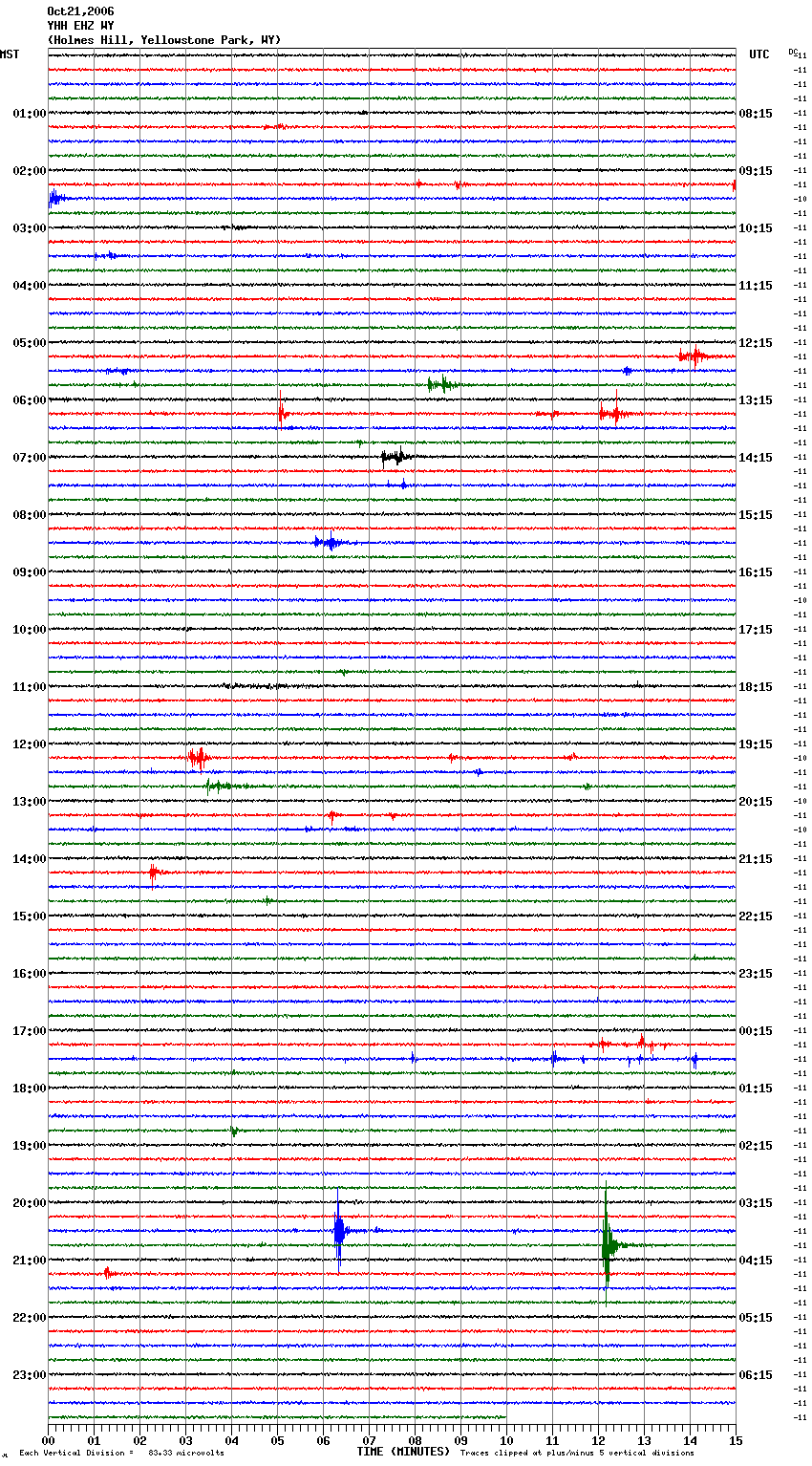Select the 03:00 MST row label

click(30, 228)
